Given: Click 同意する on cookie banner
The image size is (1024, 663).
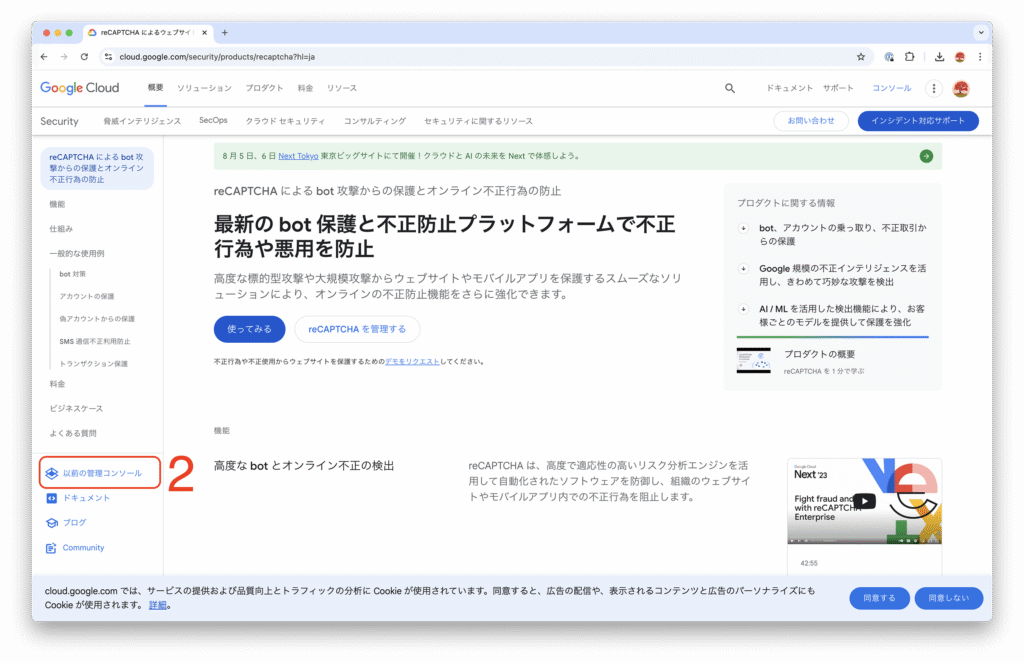Looking at the screenshot, I should pos(879,598).
